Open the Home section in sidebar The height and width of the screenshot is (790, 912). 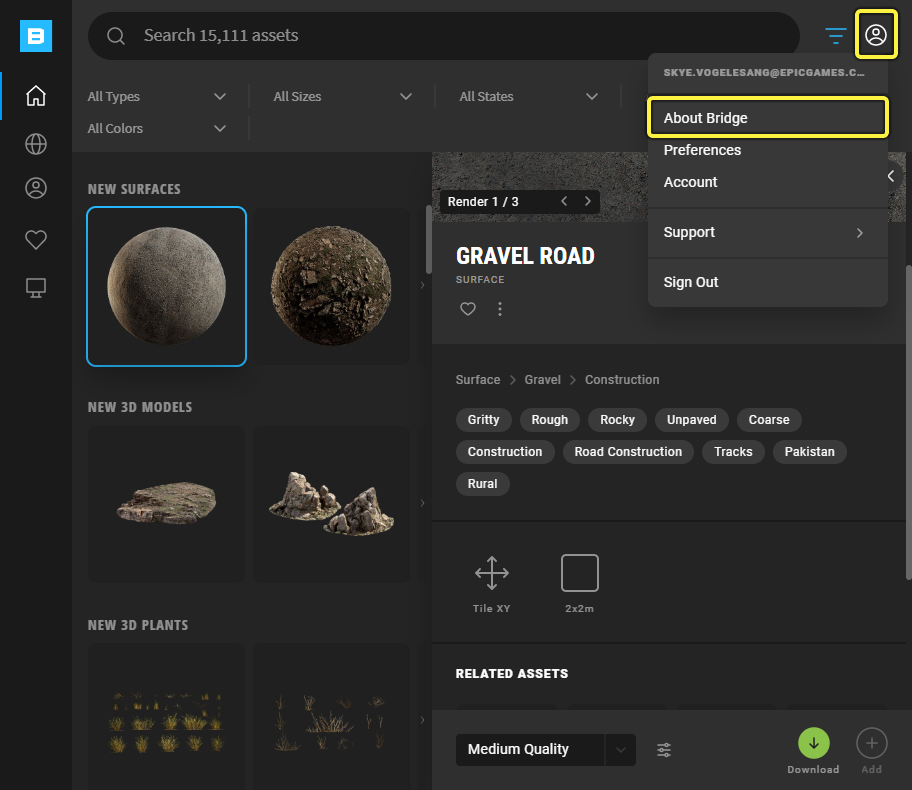pos(36,96)
